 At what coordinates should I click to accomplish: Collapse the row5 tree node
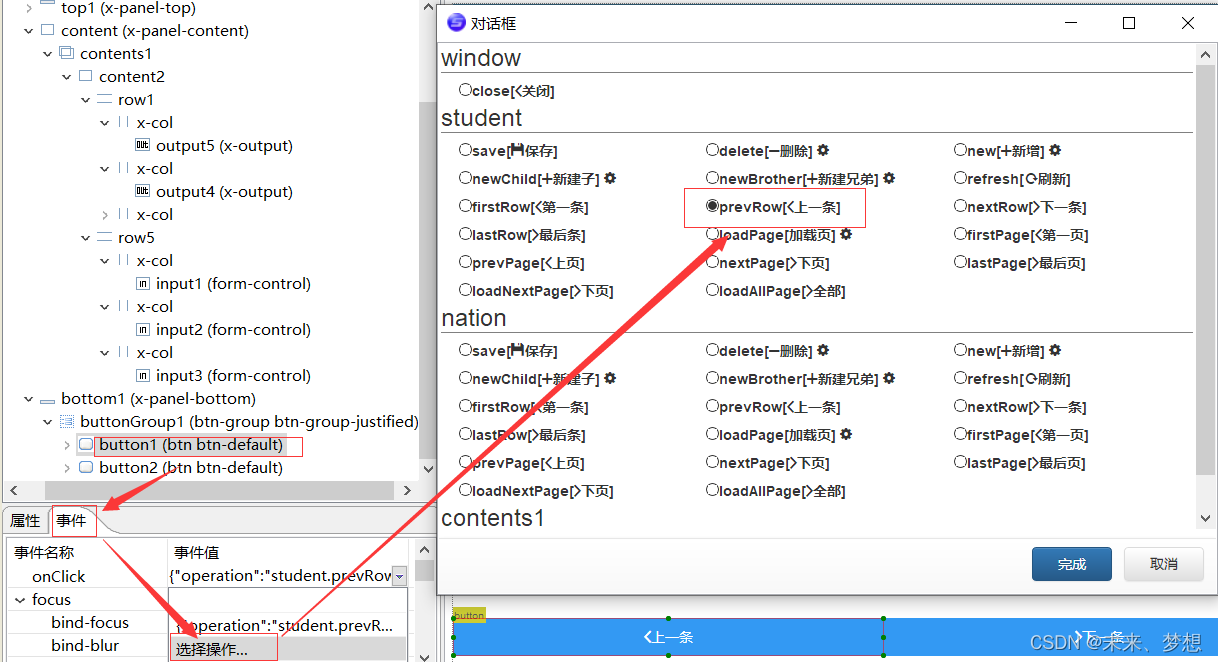[85, 237]
